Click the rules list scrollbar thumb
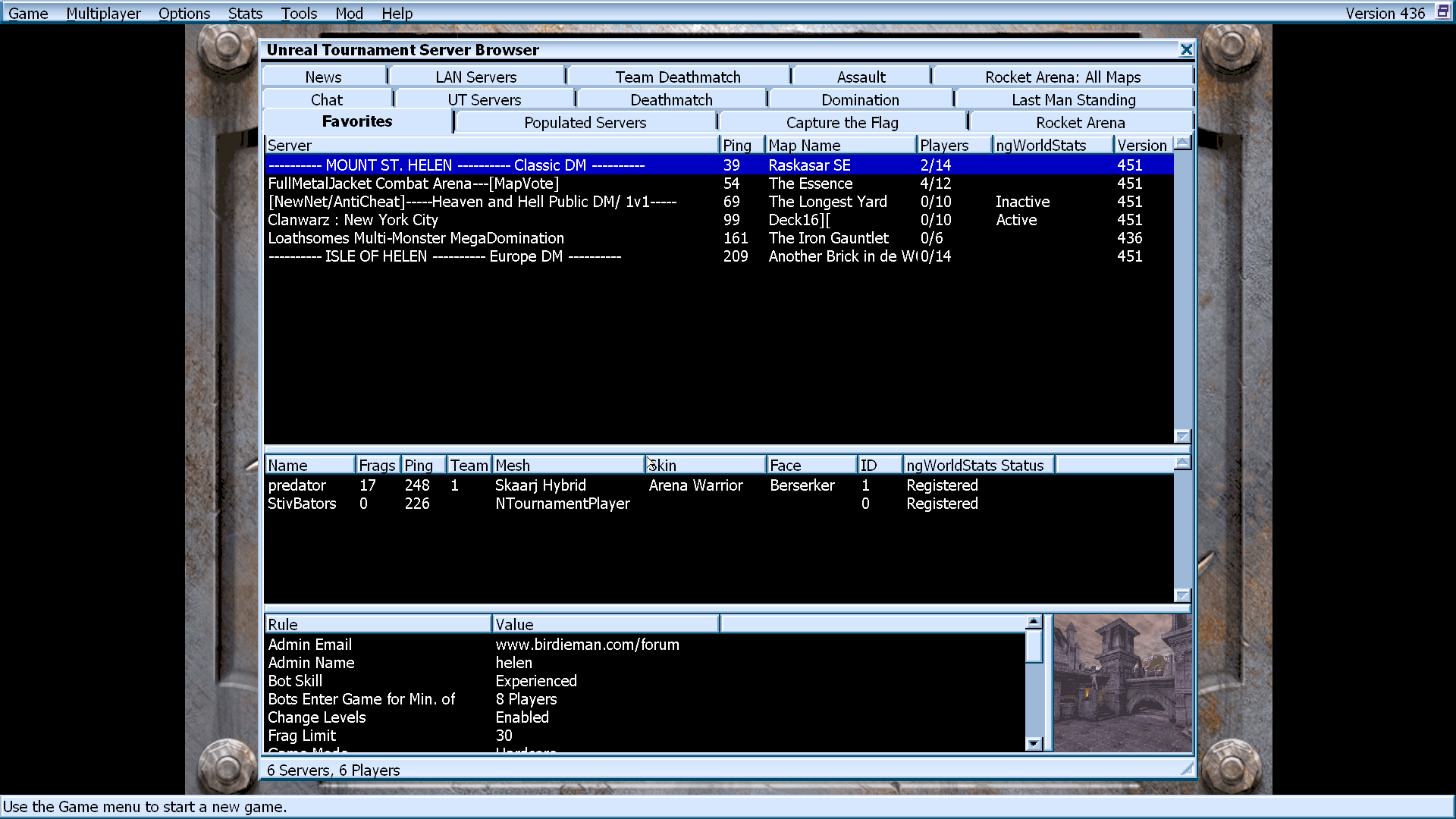 click(1034, 646)
